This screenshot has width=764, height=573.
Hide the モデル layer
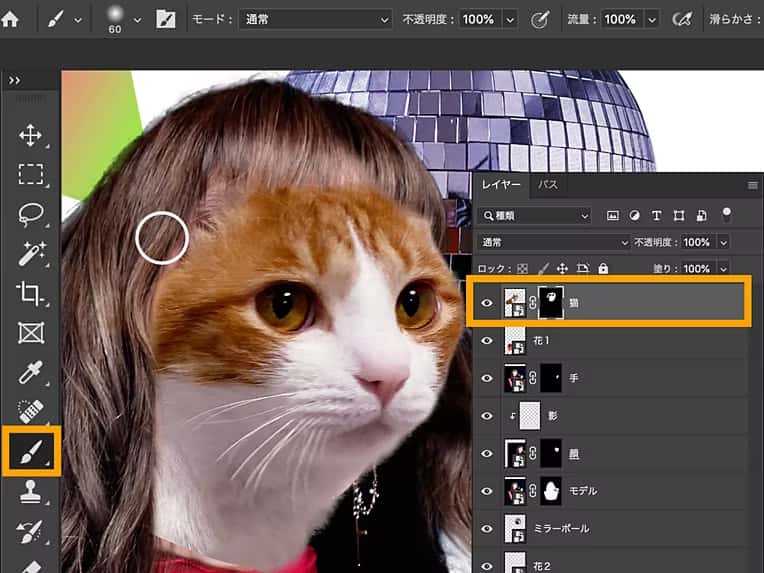click(487, 491)
